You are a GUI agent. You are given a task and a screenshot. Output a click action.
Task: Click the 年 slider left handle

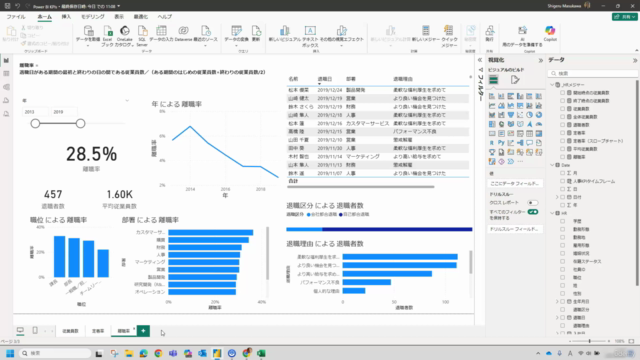[35, 123]
